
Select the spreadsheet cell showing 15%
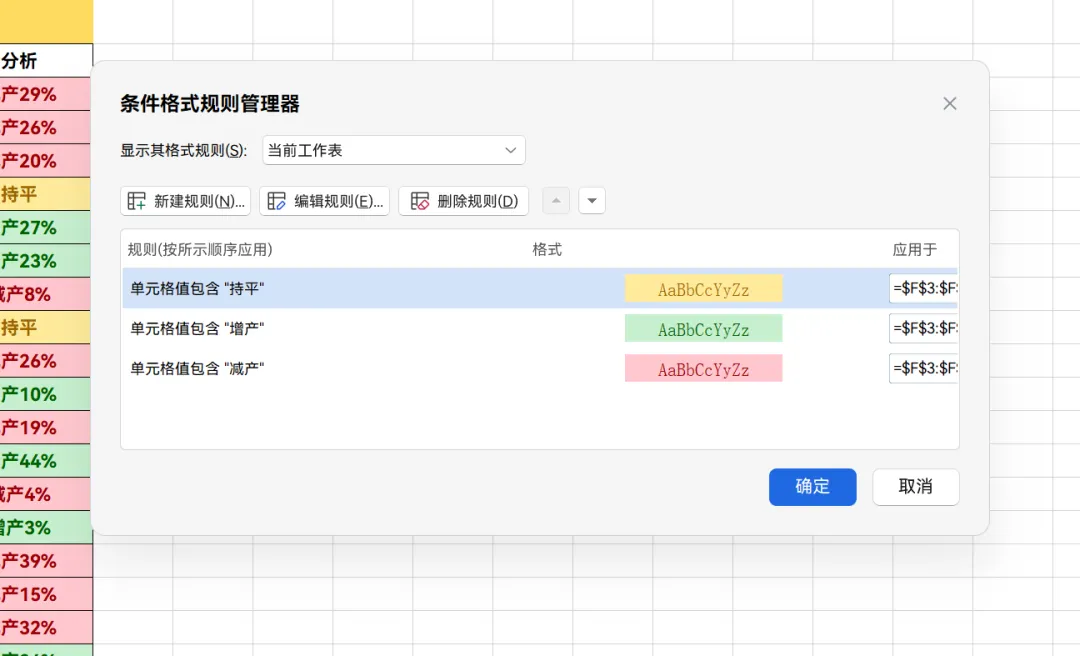pyautogui.click(x=45, y=594)
